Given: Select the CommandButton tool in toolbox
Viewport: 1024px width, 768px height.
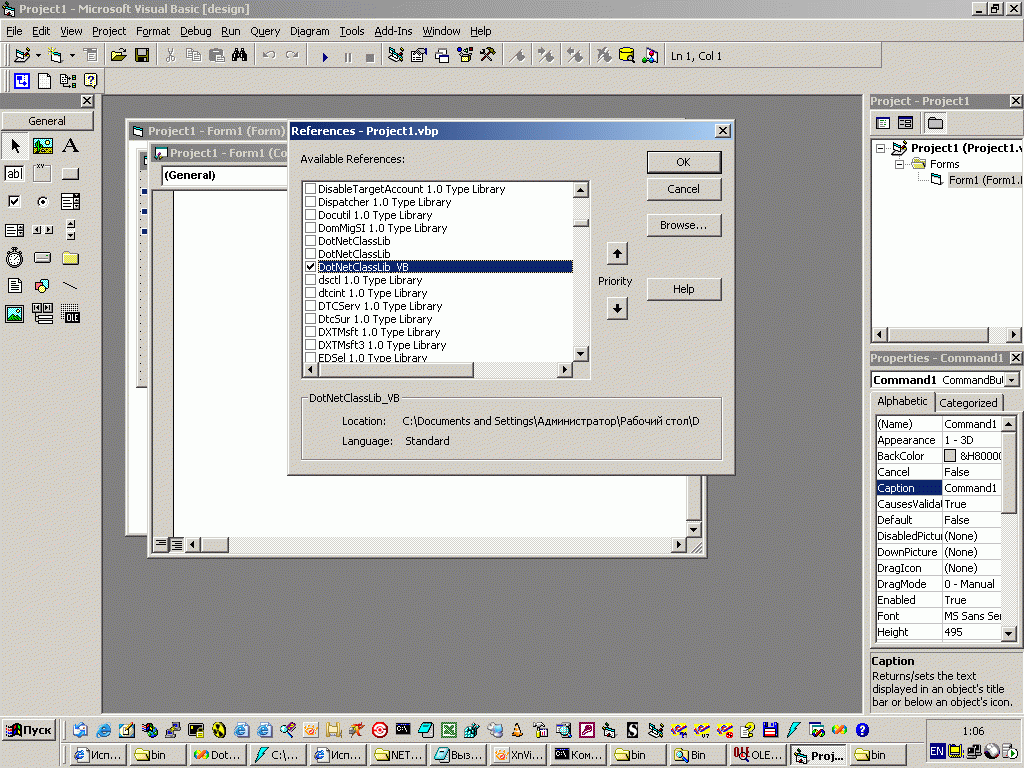Looking at the screenshot, I should tap(71, 174).
